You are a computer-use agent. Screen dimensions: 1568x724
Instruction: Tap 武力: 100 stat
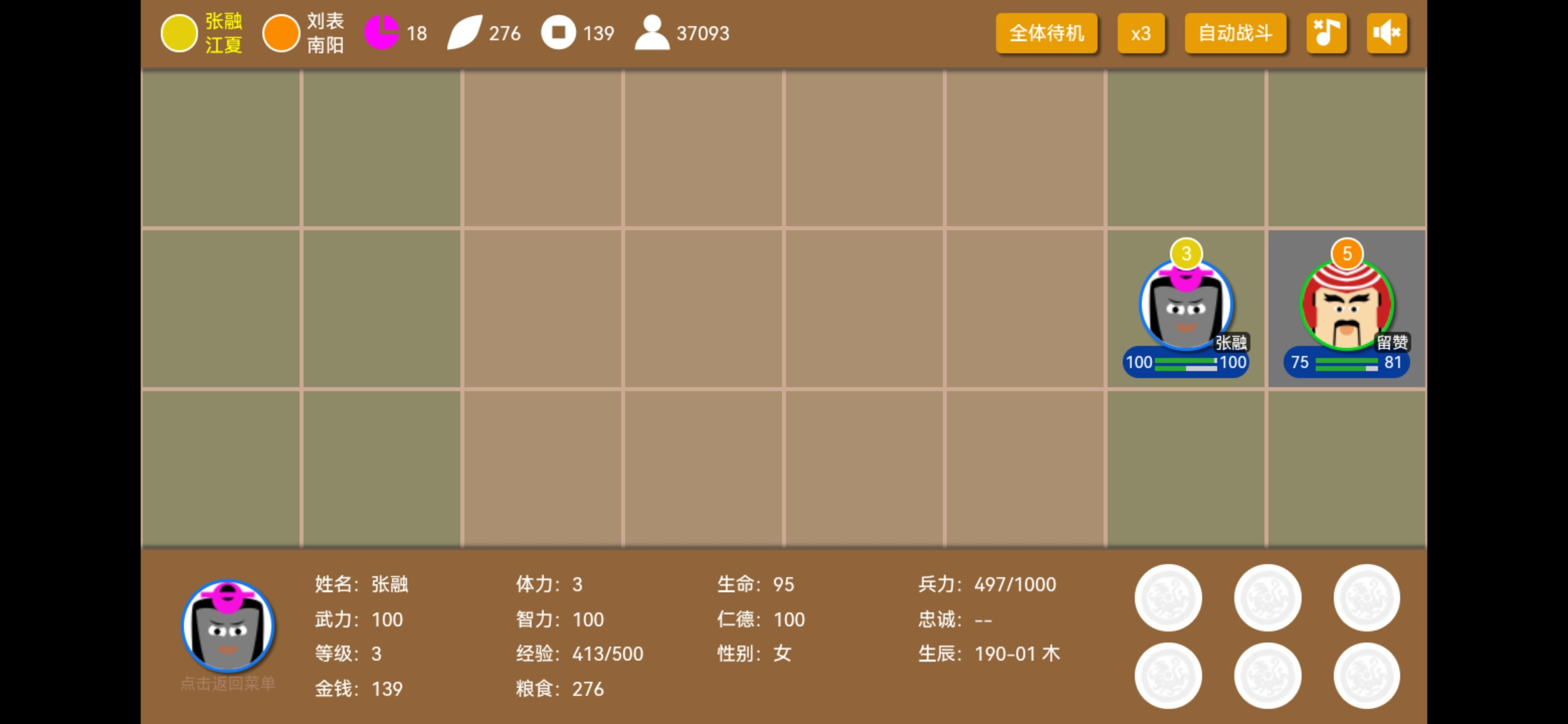(x=359, y=619)
